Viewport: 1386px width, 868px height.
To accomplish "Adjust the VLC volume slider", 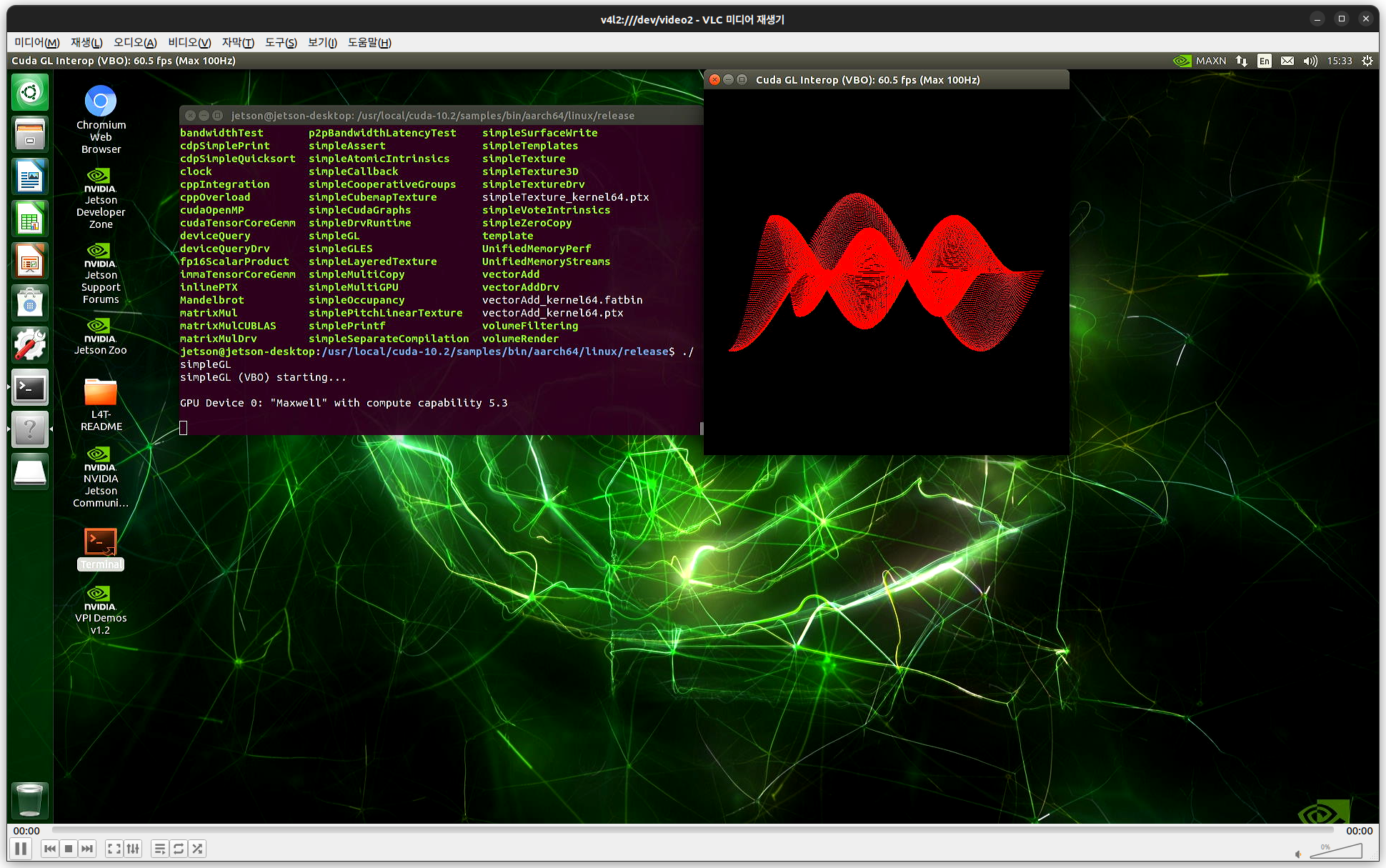I will pos(1335,850).
